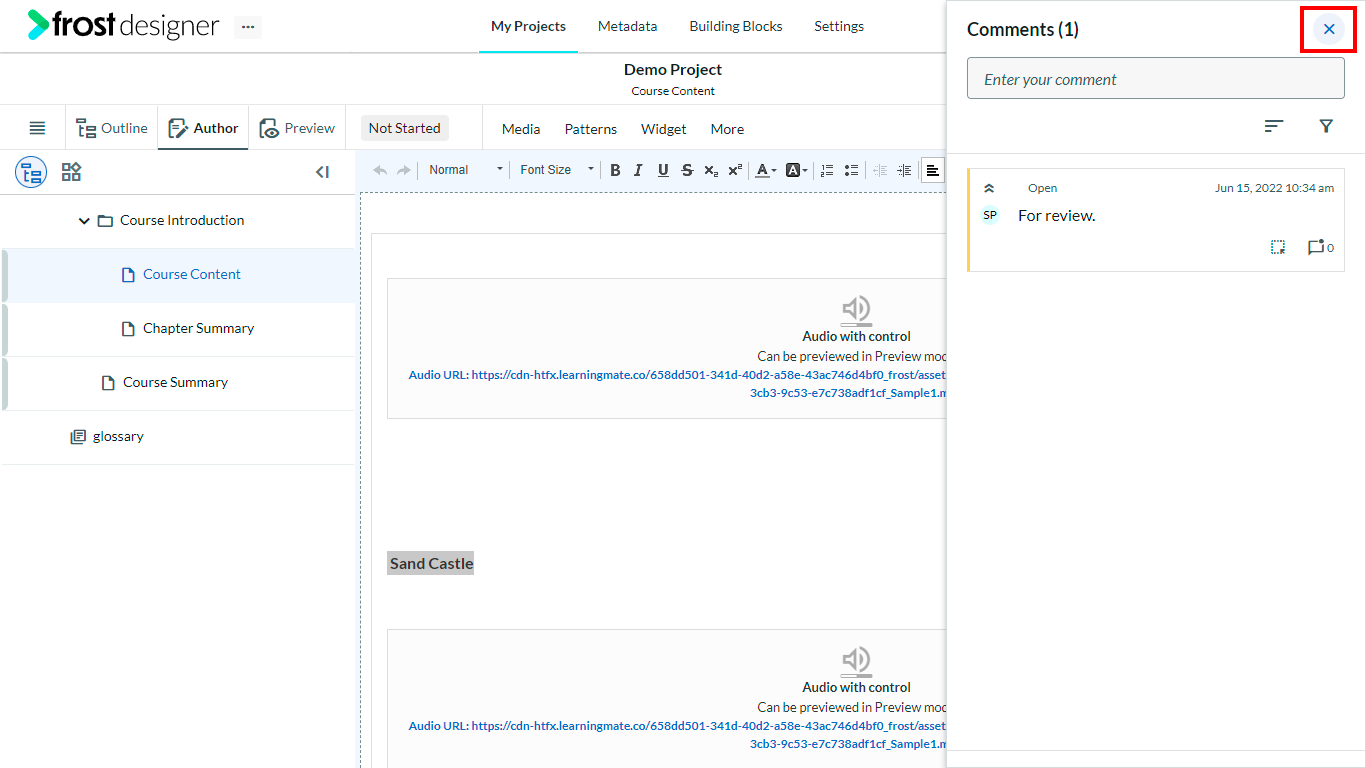1366x768 pixels.
Task: Click the first audio speaker icon
Action: click(x=856, y=310)
